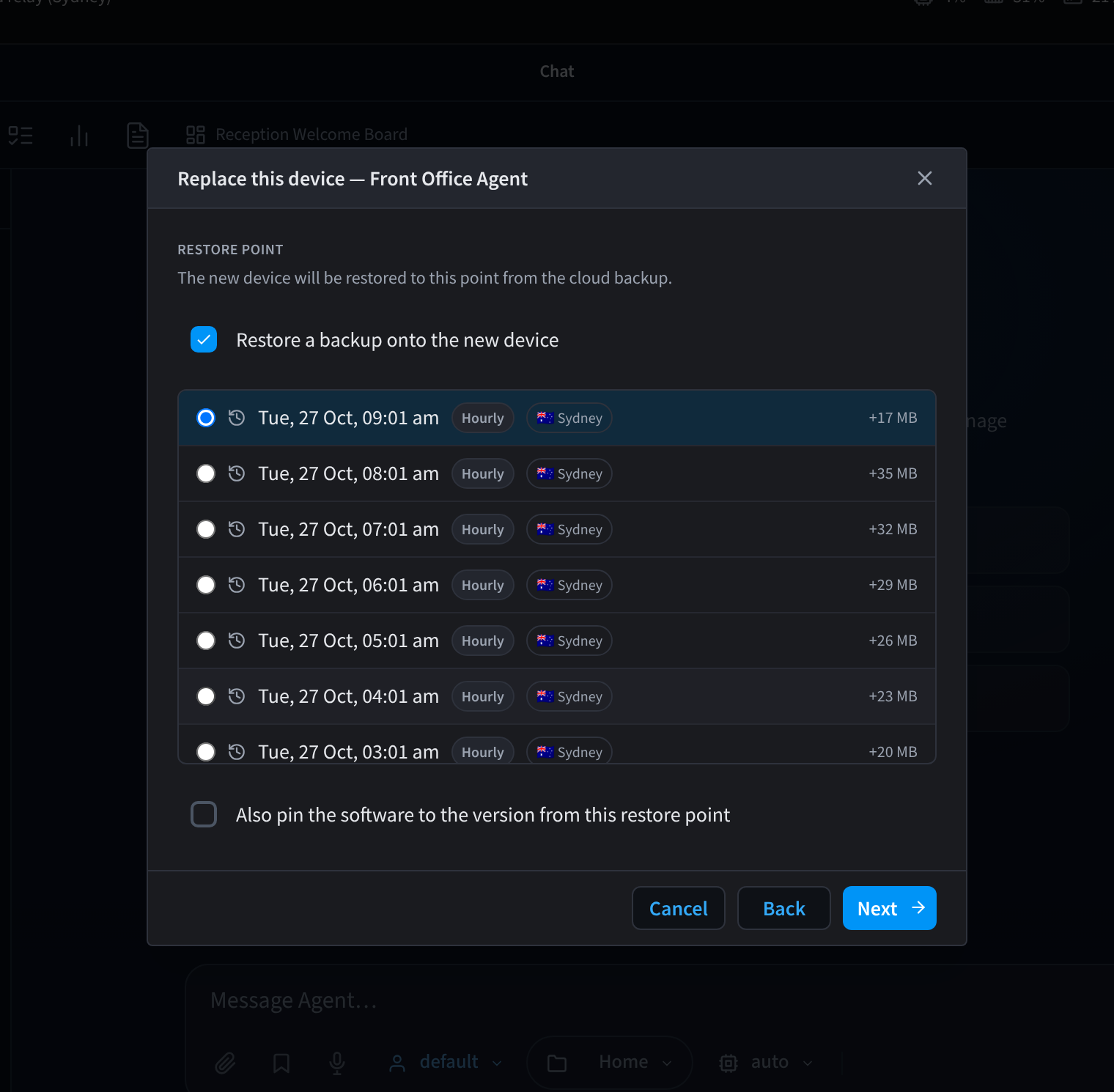Open the document notes icon
The width and height of the screenshot is (1114, 1092).
click(x=138, y=136)
